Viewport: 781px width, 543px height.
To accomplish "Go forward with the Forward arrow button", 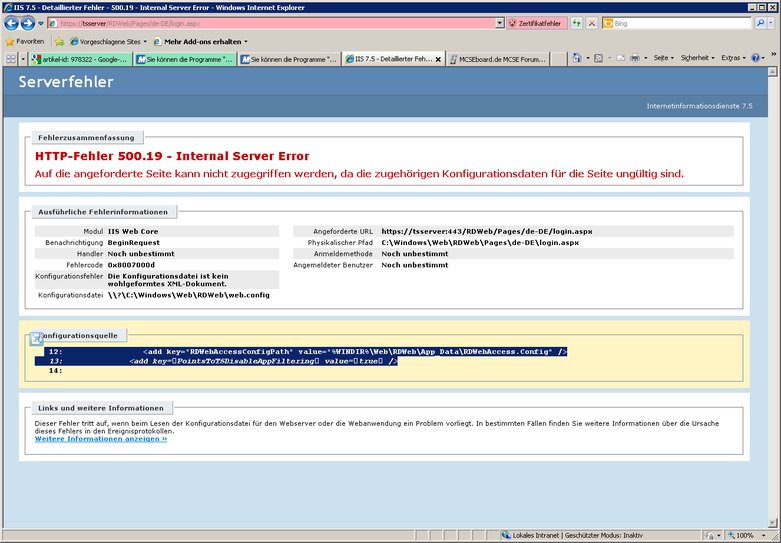I will click(28, 23).
